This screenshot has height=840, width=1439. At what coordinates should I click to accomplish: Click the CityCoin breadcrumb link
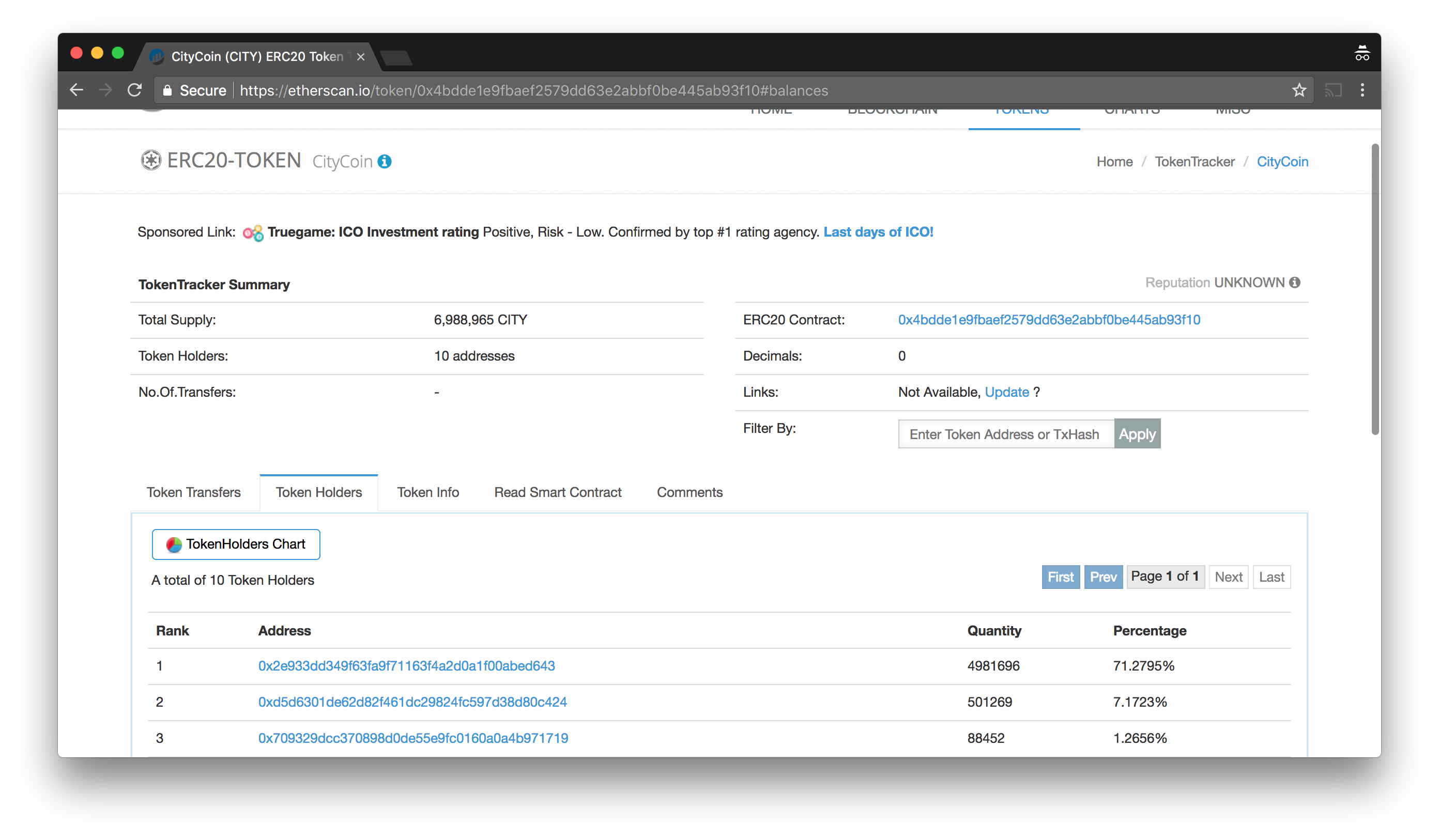pyautogui.click(x=1282, y=162)
